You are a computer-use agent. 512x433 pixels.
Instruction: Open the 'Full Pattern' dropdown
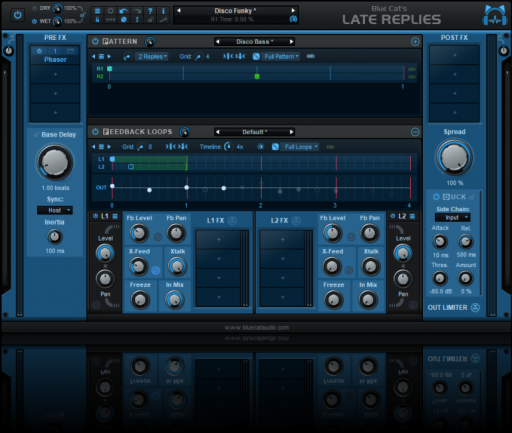click(281, 56)
